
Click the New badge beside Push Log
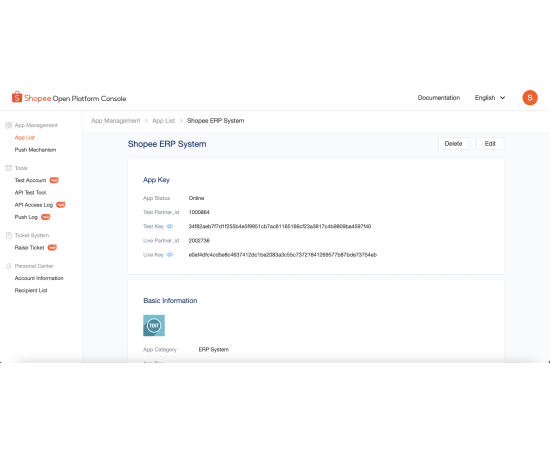(x=46, y=217)
